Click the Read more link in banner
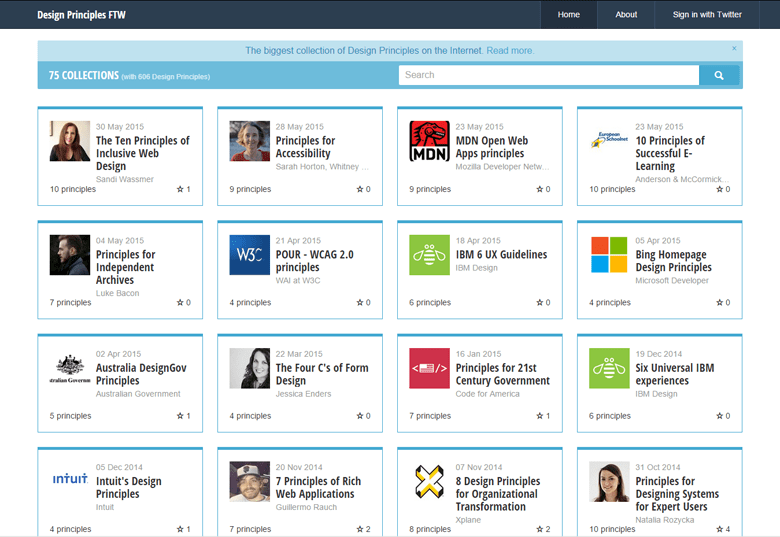The width and height of the screenshot is (780, 537). pyautogui.click(x=510, y=51)
